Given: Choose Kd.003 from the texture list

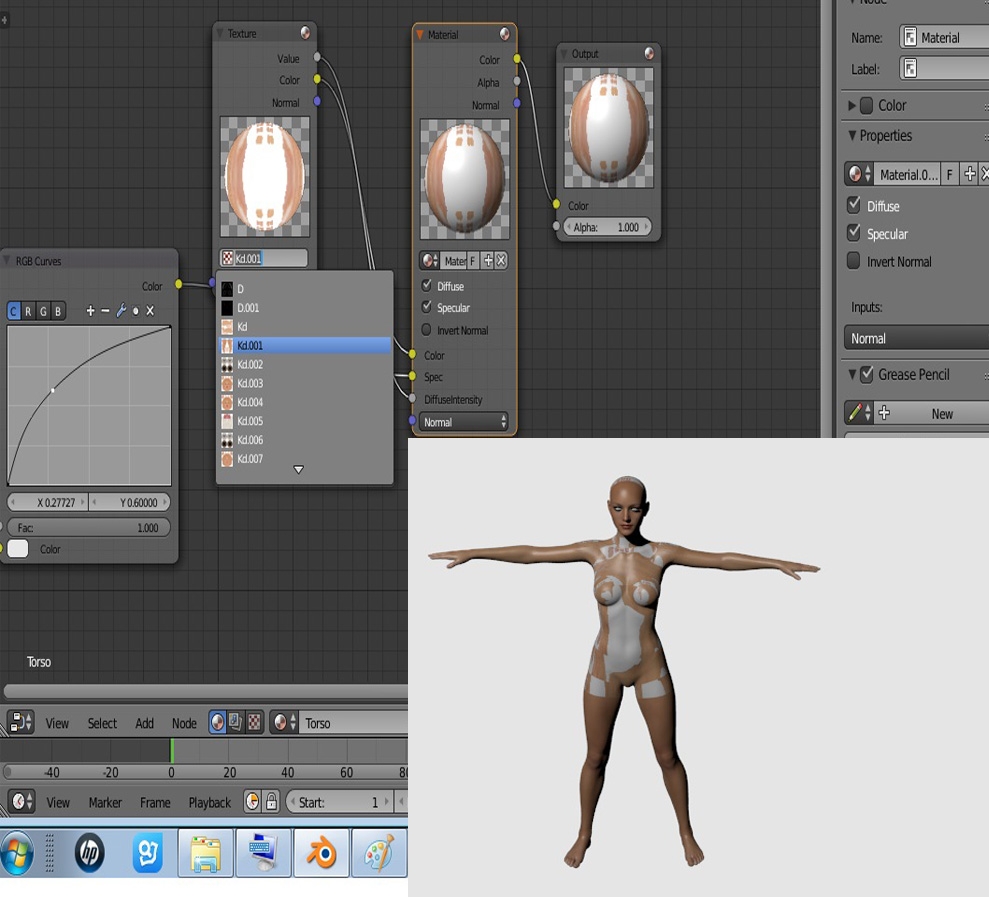Looking at the screenshot, I should (250, 383).
